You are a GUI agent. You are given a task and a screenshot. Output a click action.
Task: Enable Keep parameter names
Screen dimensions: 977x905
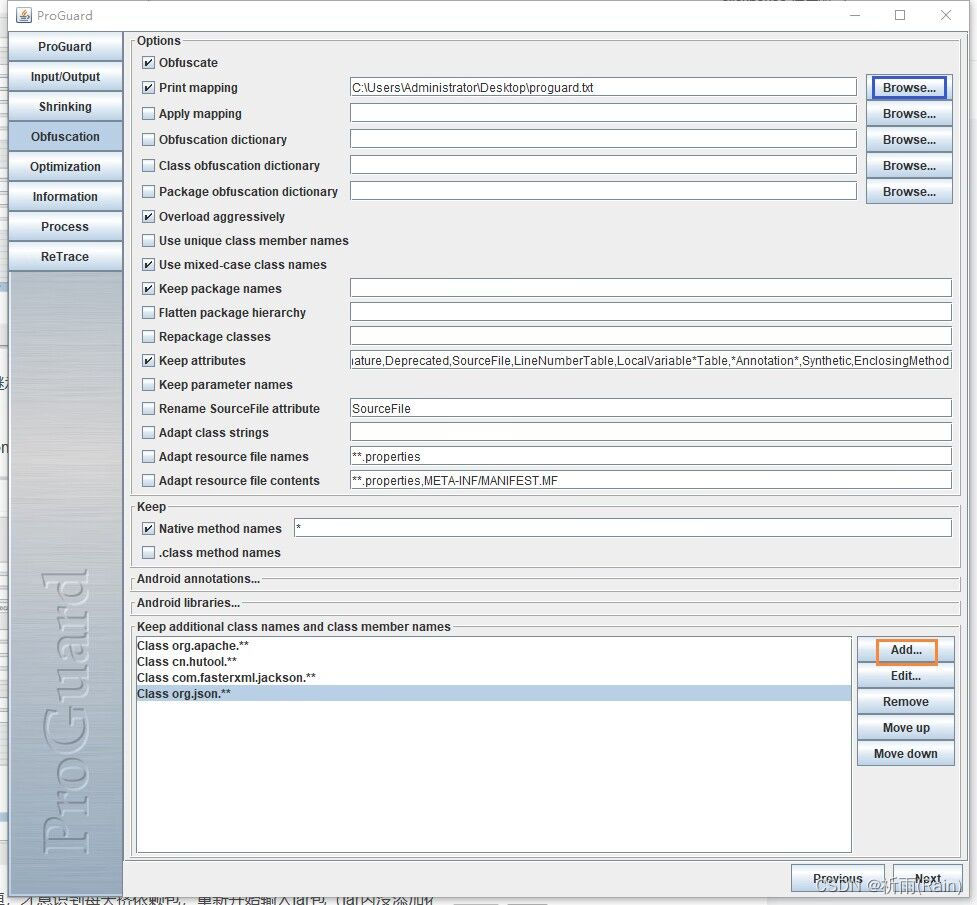(x=148, y=385)
